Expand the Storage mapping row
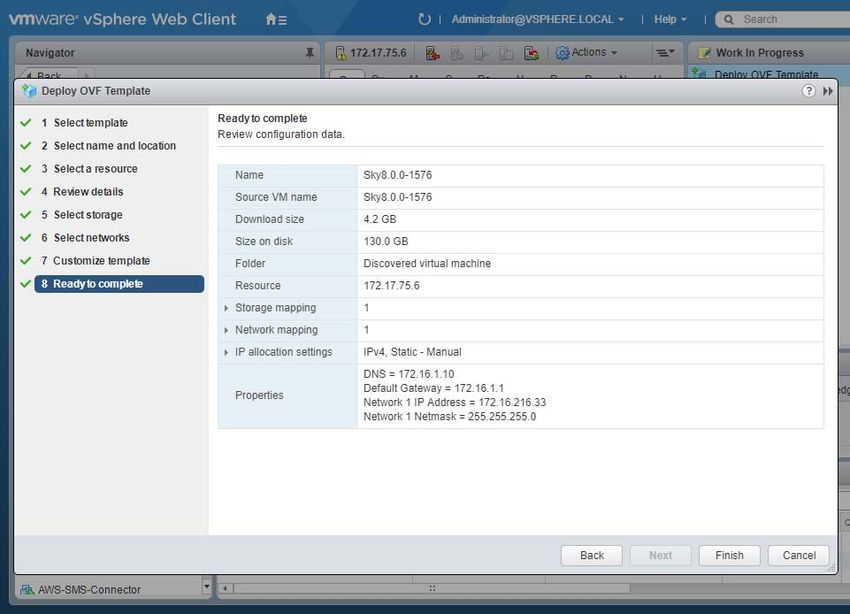This screenshot has width=850, height=614. [x=227, y=308]
